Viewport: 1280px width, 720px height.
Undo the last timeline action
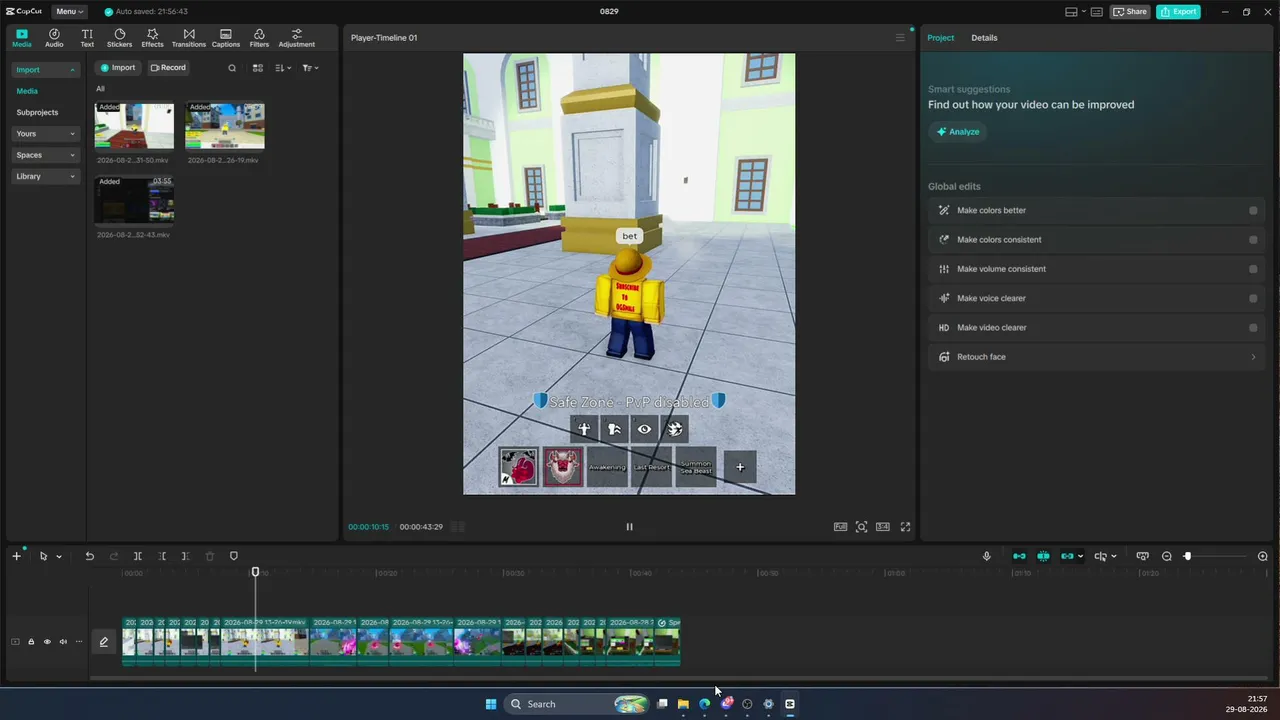pos(89,556)
